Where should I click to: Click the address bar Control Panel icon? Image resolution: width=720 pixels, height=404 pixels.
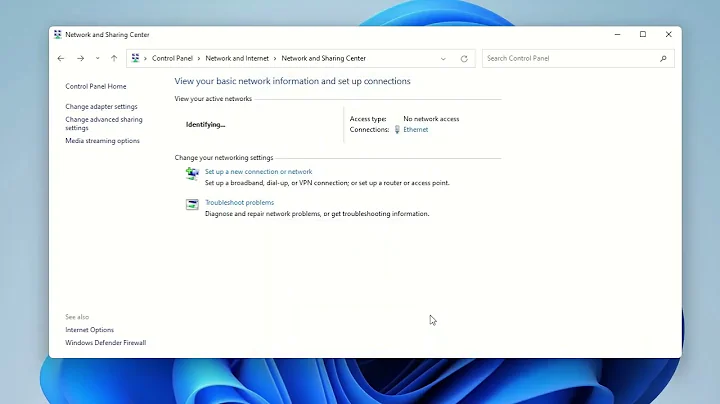[x=135, y=58]
